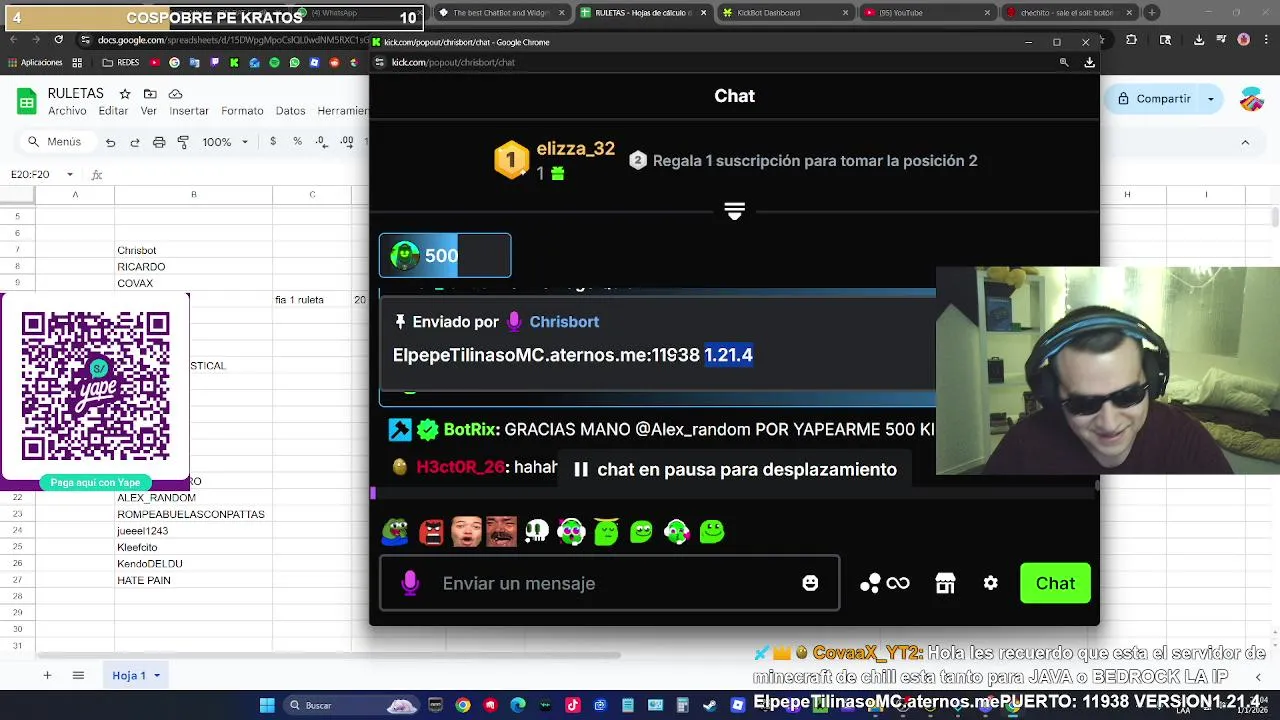Select the paint format tool in Sheets

pos(183,142)
